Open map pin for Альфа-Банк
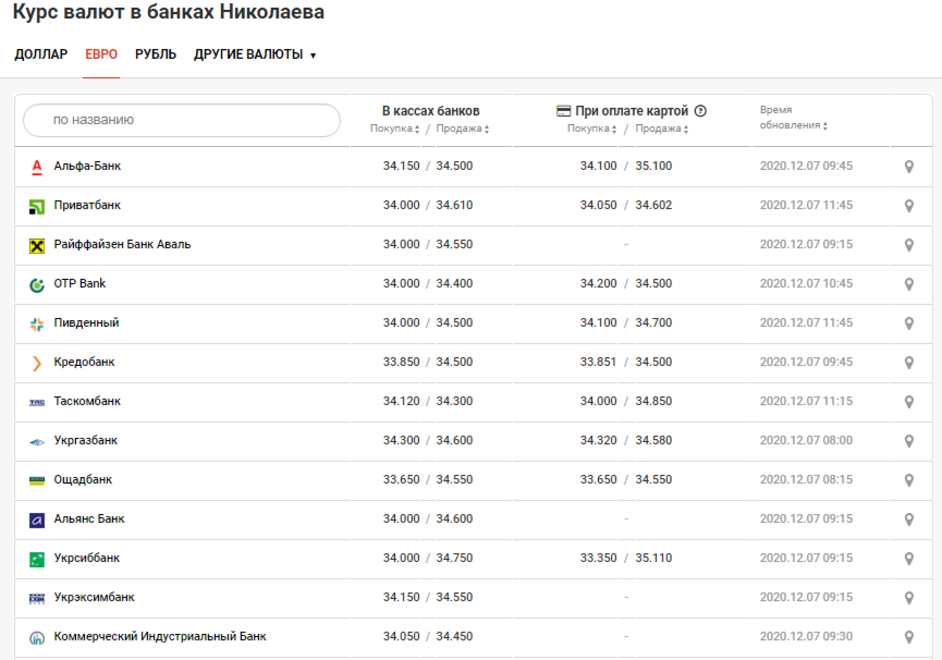 click(x=909, y=166)
